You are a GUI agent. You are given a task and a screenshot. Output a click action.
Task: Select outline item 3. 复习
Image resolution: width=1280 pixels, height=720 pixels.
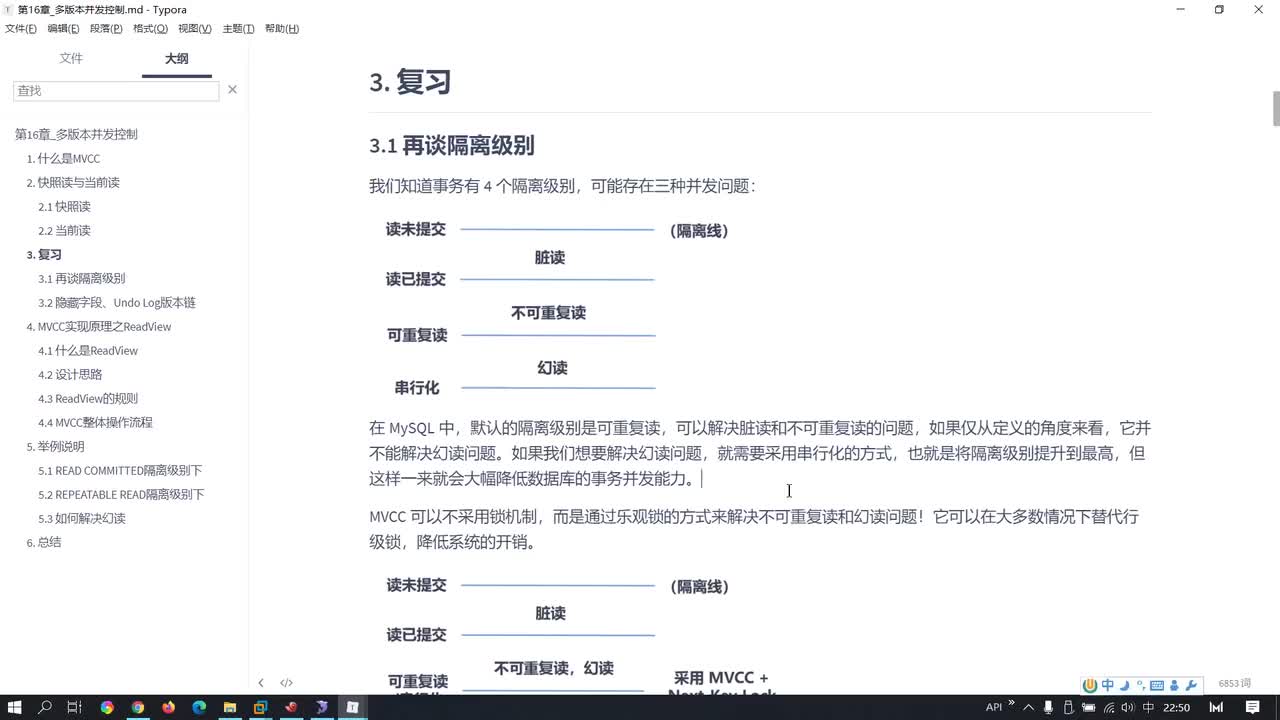click(44, 254)
